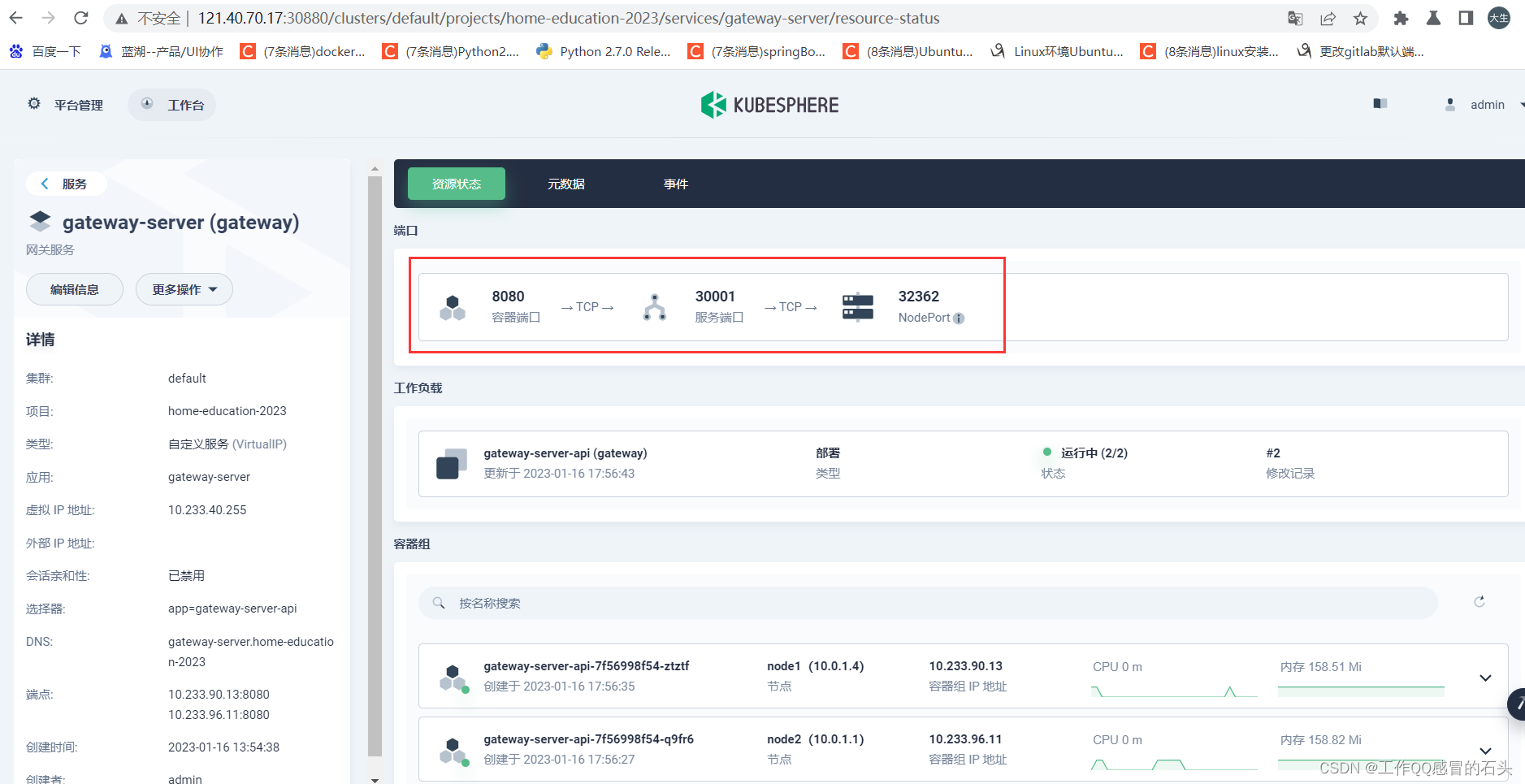
Task: Click the service port 30001 network icon
Action: 655,307
